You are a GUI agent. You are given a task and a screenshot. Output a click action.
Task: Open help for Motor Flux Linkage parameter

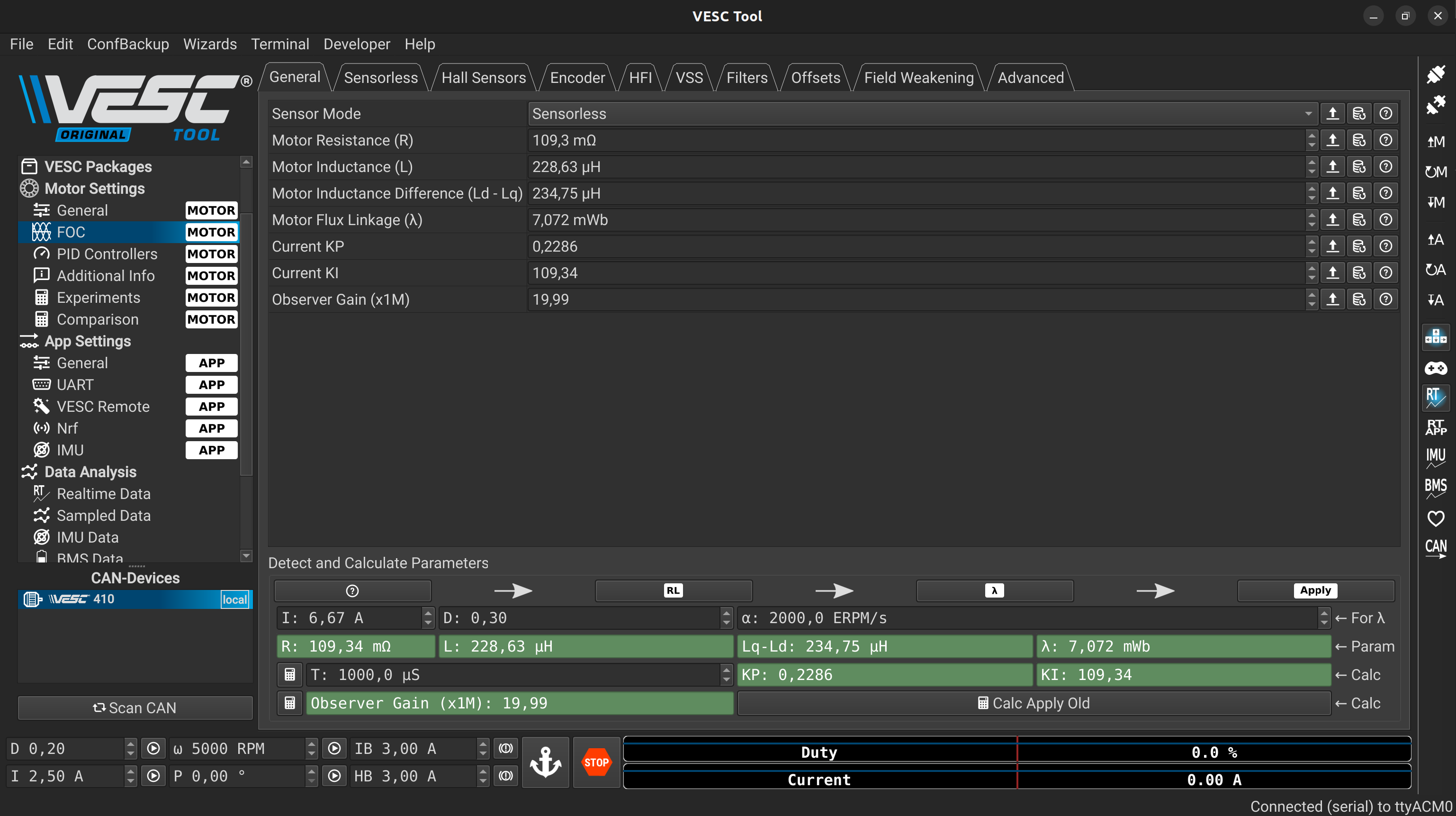1385,220
